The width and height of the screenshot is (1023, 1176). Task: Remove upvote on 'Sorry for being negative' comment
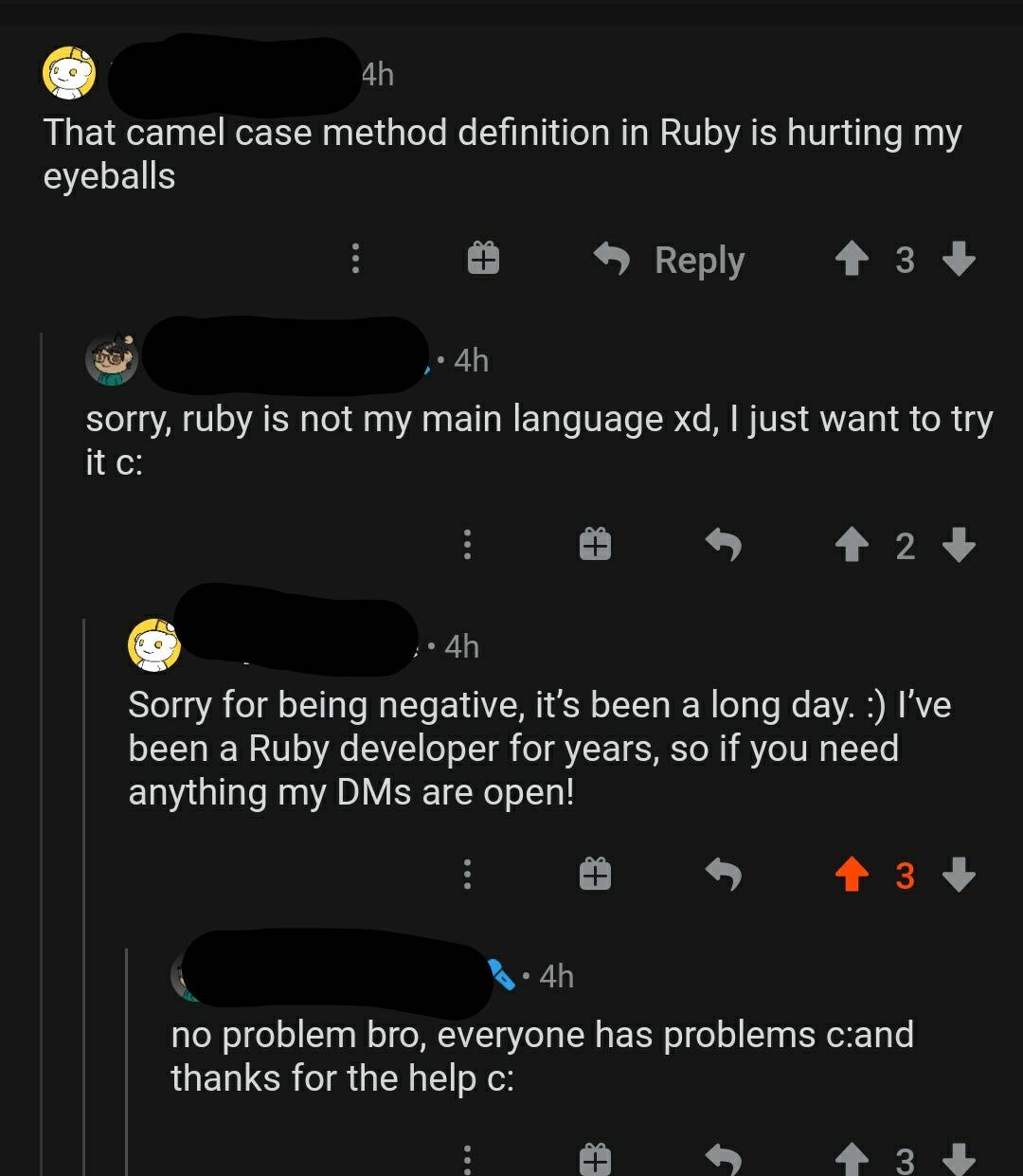coord(852,875)
